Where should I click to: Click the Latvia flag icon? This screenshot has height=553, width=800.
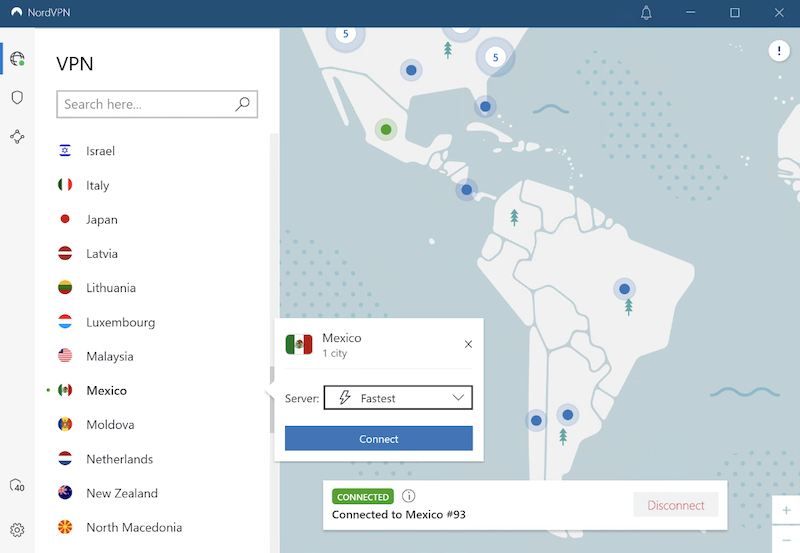(x=65, y=253)
